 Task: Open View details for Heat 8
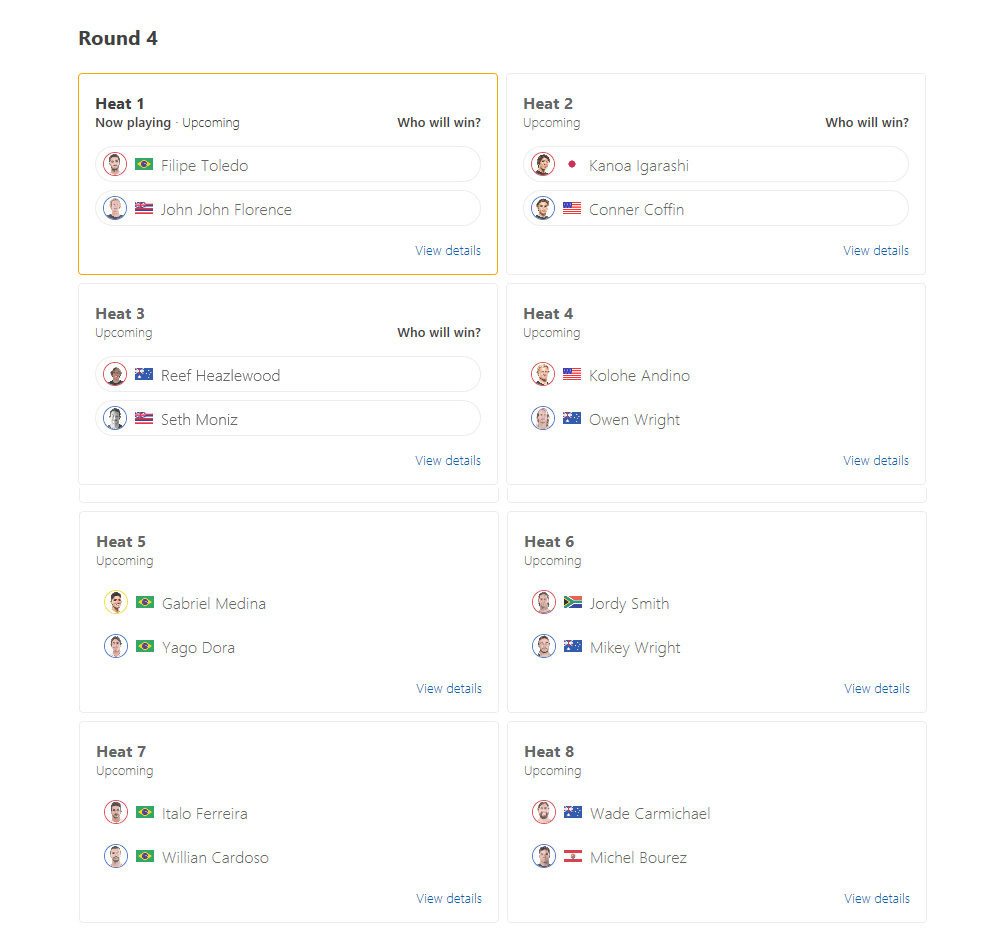coord(877,899)
